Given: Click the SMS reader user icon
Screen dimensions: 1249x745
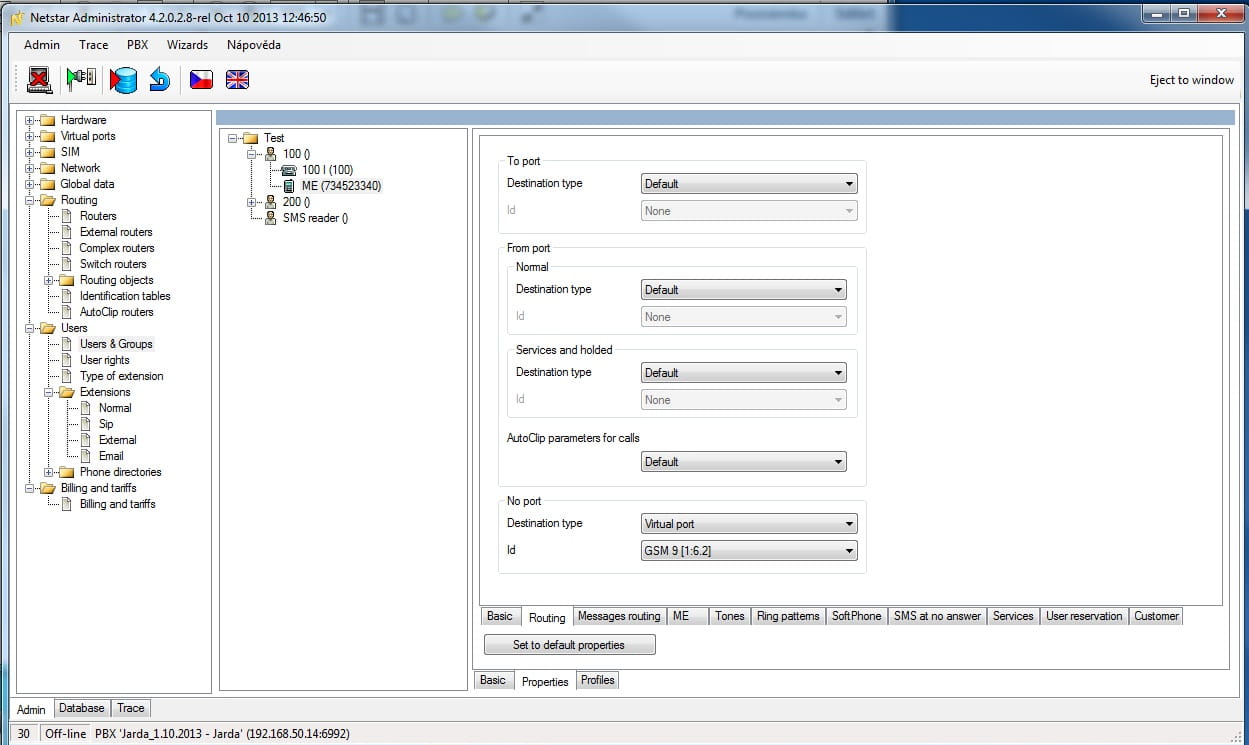Looking at the screenshot, I should coord(270,218).
